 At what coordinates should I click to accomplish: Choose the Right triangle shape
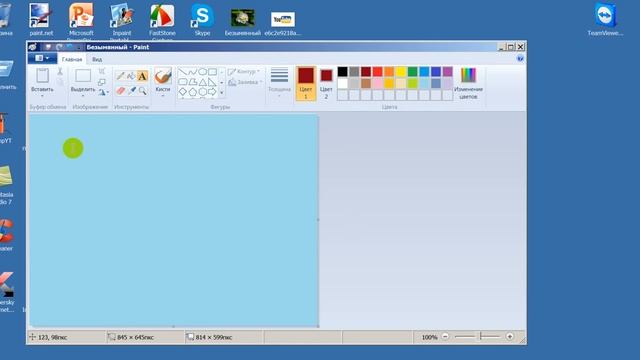tap(212, 82)
